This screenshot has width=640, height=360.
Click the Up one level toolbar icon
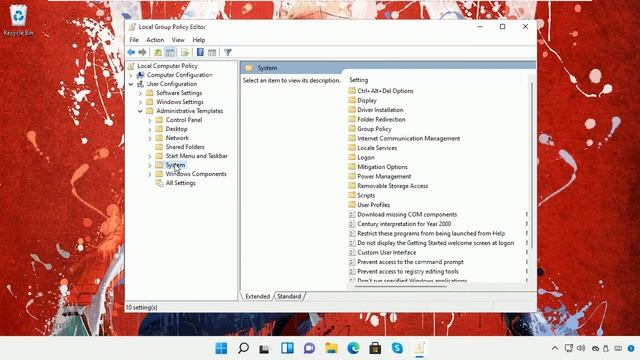158,52
